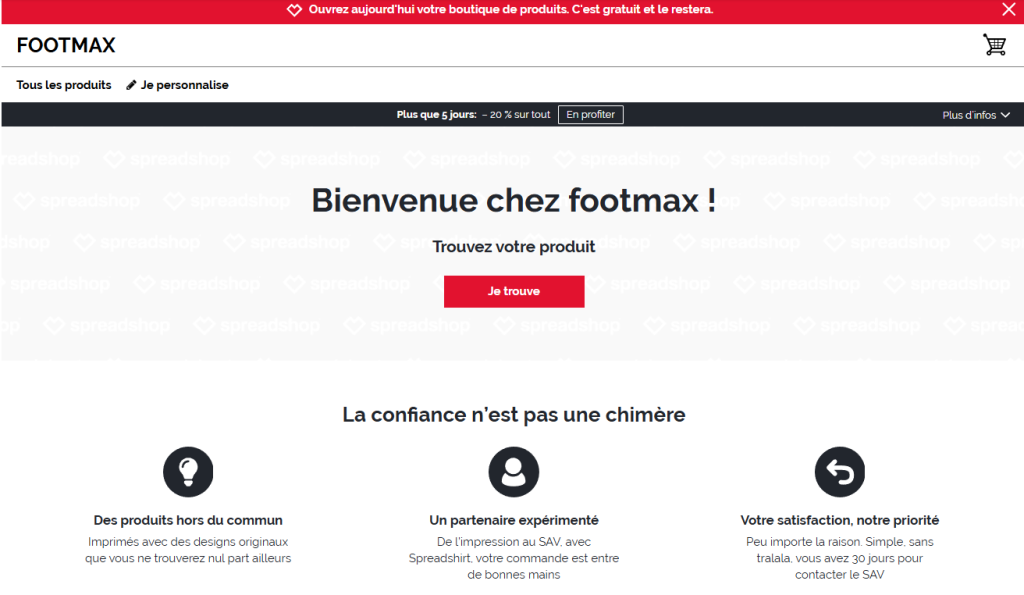Click the En profiter button
The image size is (1024, 595).
coord(590,114)
